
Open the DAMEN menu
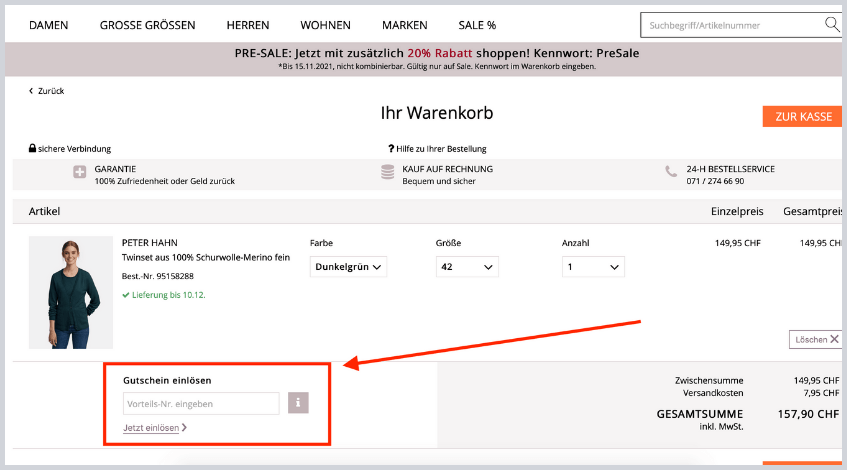(49, 25)
